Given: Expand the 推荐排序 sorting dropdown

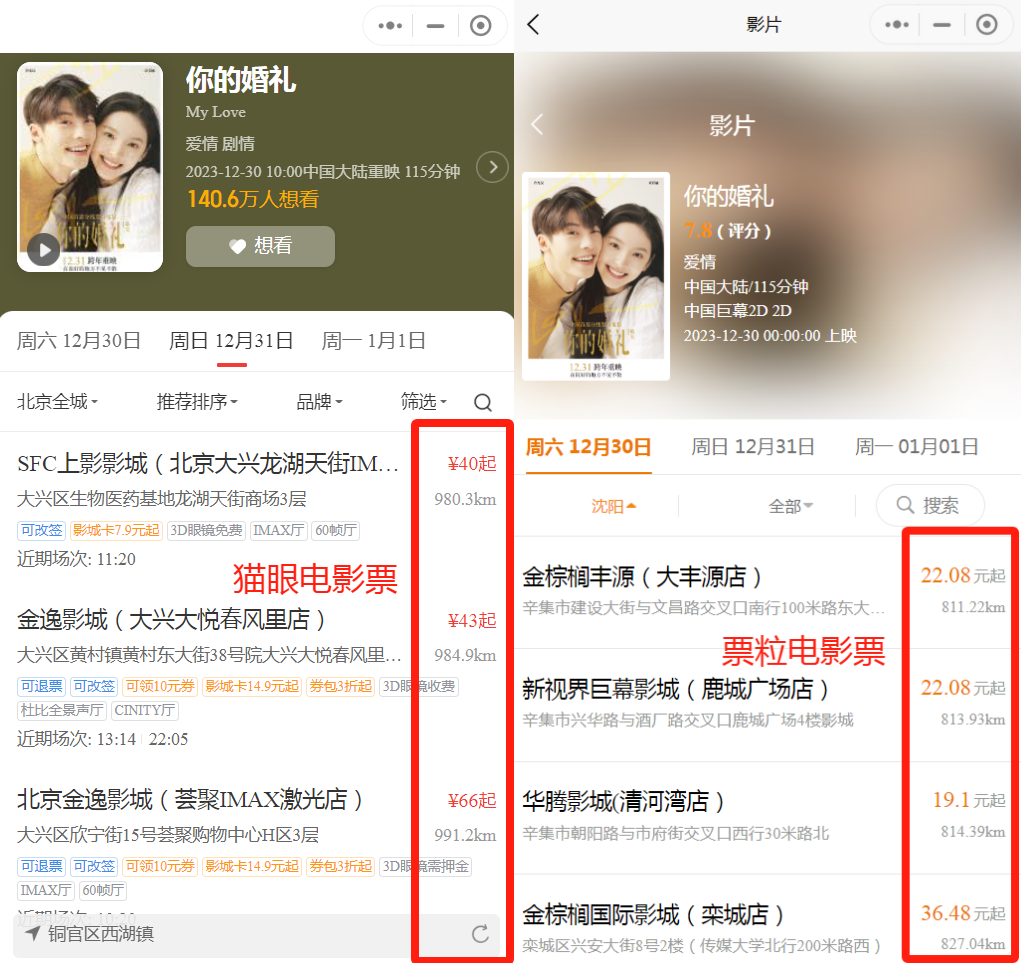Looking at the screenshot, I should tap(197, 402).
